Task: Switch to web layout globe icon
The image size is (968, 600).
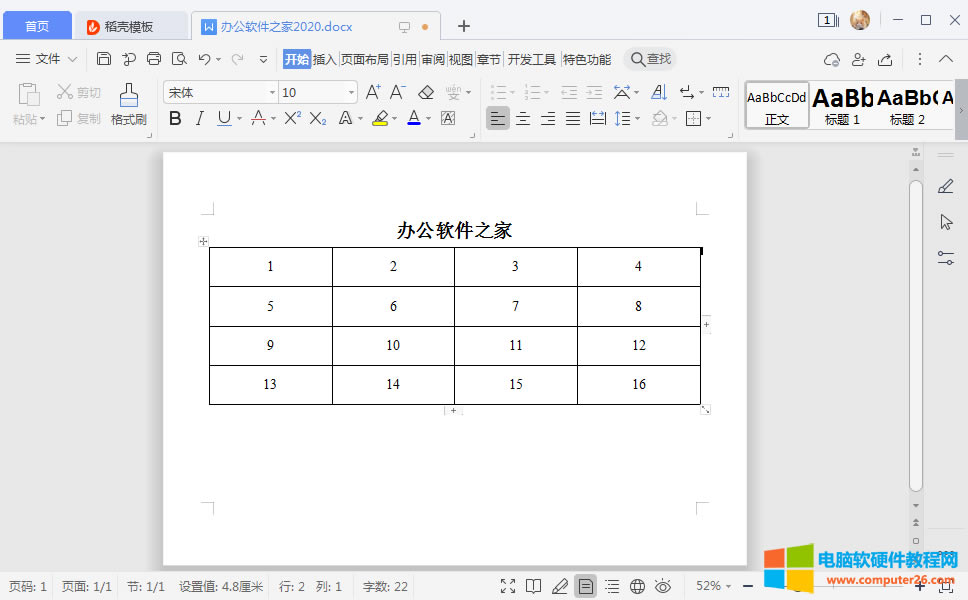Action: coord(637,586)
